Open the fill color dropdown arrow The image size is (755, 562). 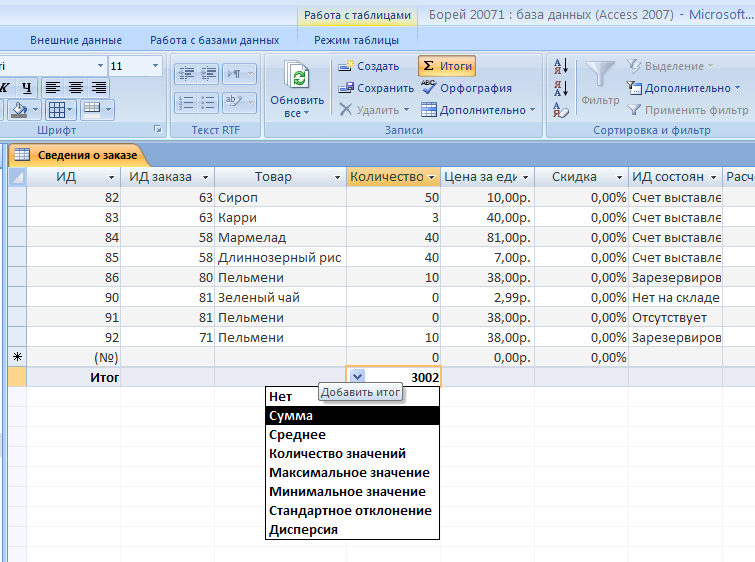37,110
